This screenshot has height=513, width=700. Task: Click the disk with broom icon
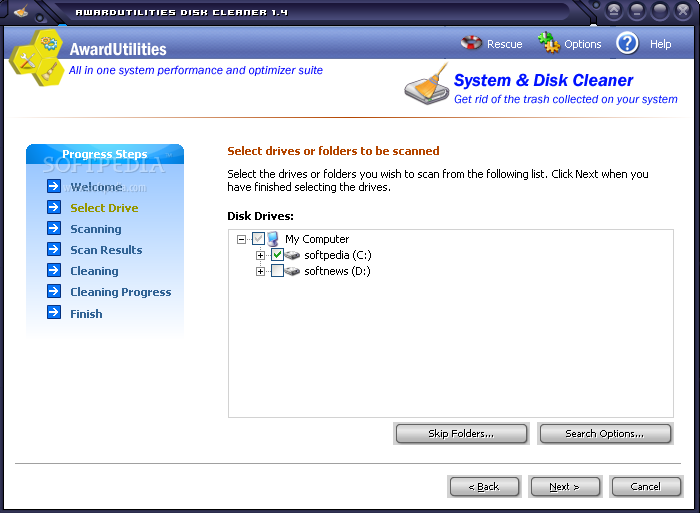(x=427, y=85)
